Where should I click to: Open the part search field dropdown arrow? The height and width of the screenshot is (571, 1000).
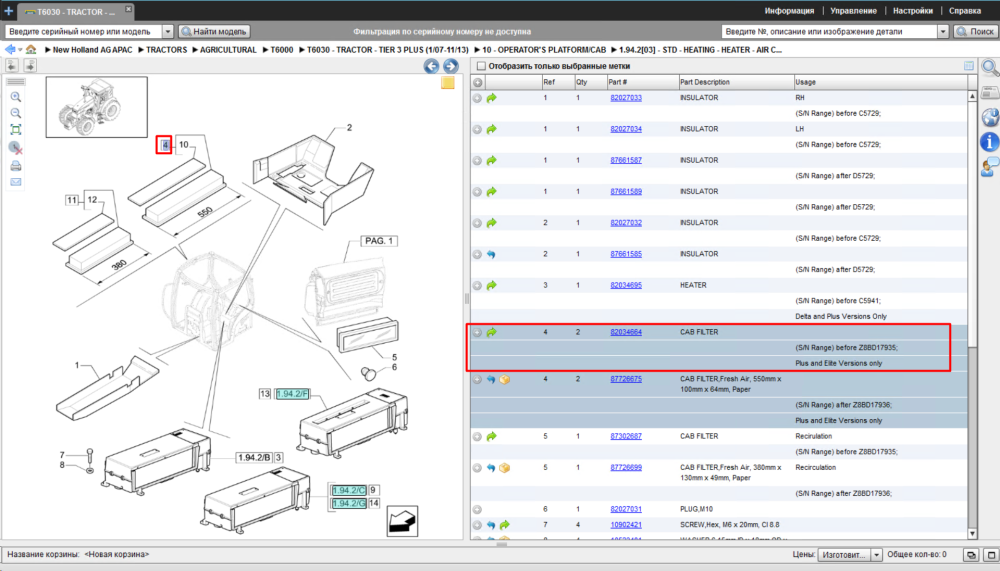(943, 31)
